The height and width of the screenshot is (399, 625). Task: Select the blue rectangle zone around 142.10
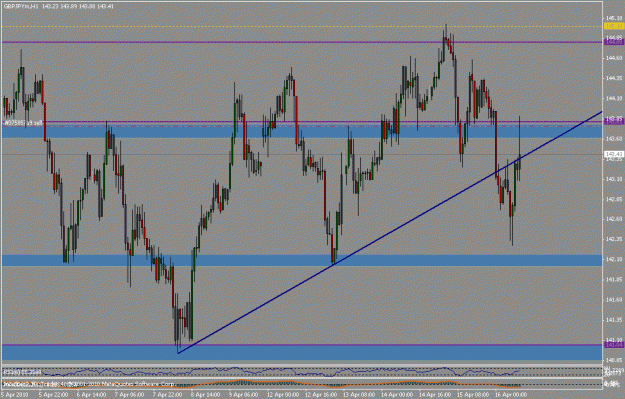pyautogui.click(x=302, y=260)
